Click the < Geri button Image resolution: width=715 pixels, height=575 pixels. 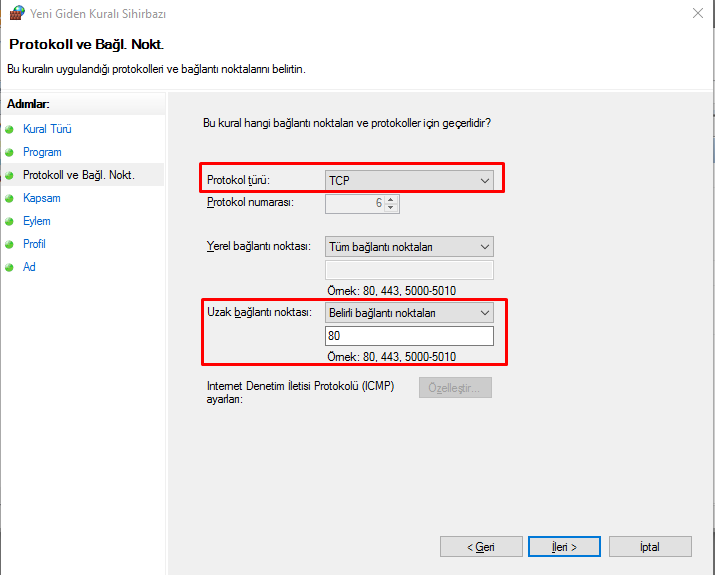(x=481, y=547)
